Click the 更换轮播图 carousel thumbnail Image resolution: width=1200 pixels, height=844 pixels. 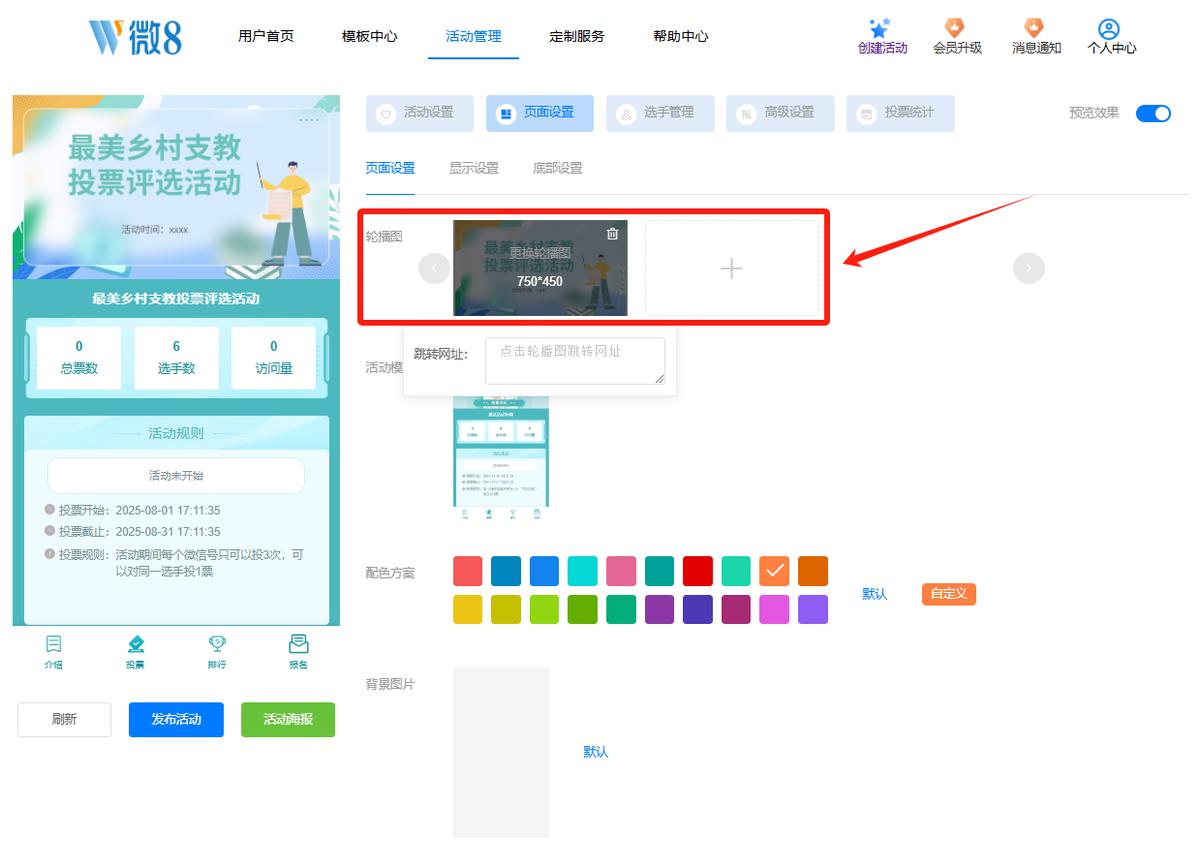540,268
